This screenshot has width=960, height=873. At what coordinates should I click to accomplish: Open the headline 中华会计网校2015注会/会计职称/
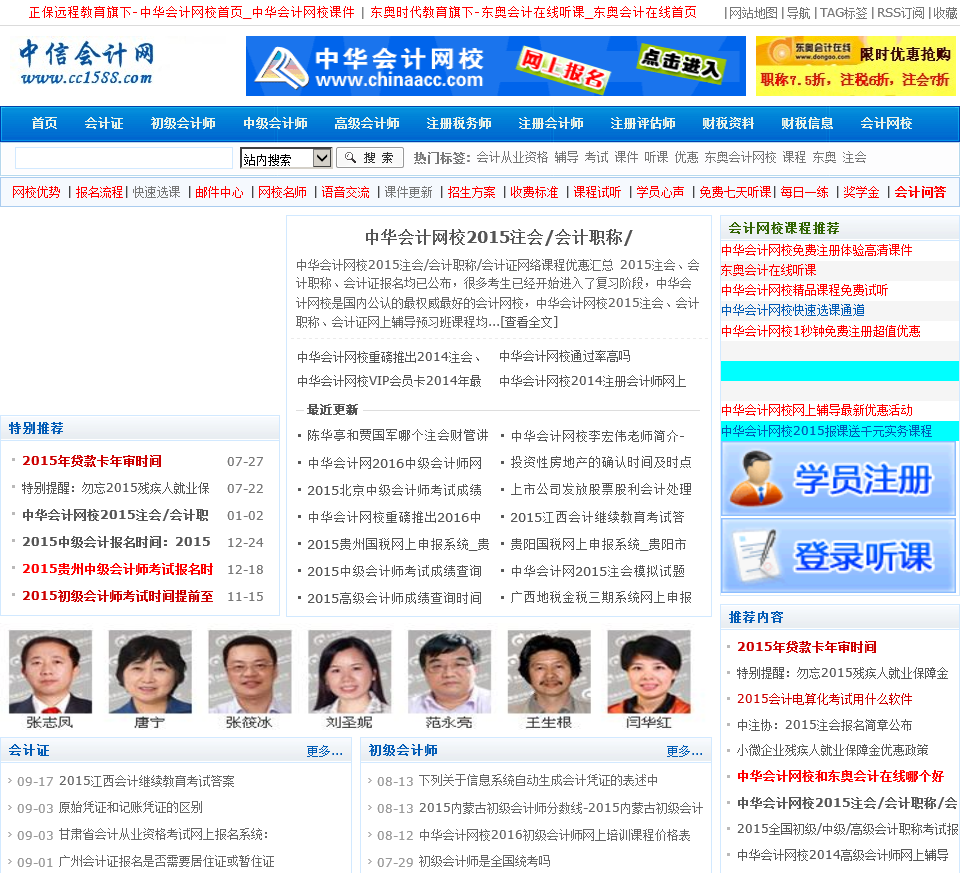pos(498,237)
